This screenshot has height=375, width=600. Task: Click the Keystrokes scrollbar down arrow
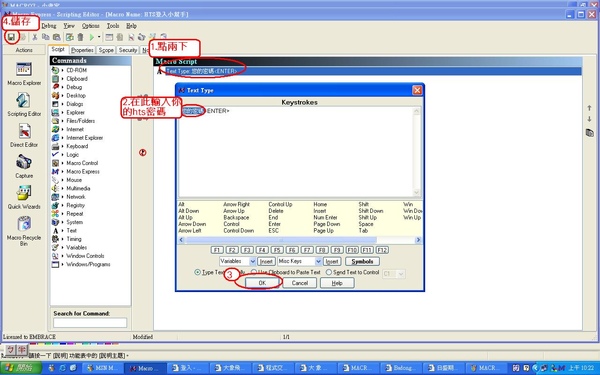[x=416, y=192]
